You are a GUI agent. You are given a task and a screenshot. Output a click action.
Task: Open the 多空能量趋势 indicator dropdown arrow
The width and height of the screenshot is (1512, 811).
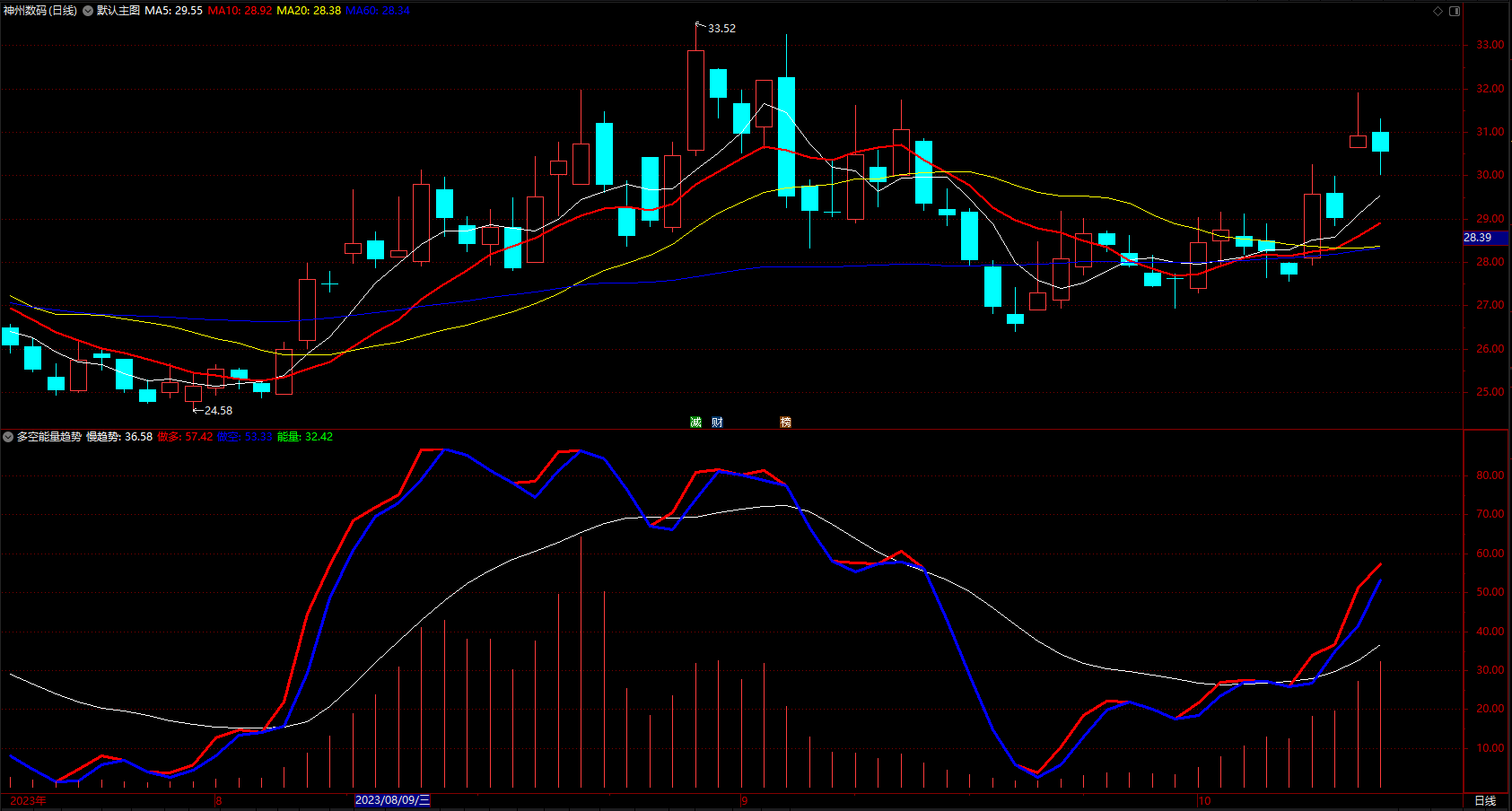click(8, 437)
